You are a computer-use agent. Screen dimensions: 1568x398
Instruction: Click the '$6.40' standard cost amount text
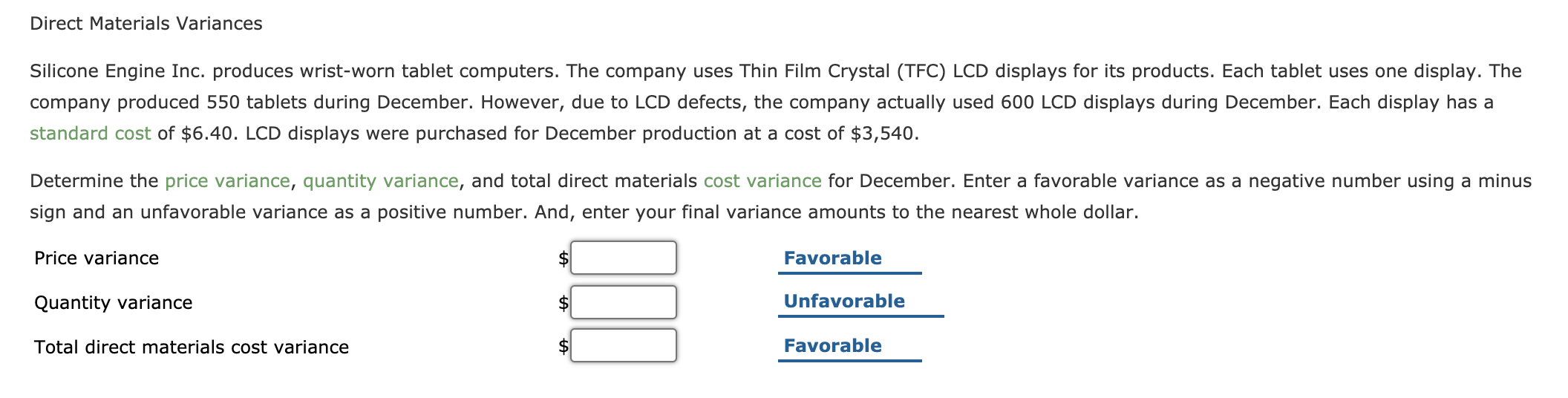[207, 134]
